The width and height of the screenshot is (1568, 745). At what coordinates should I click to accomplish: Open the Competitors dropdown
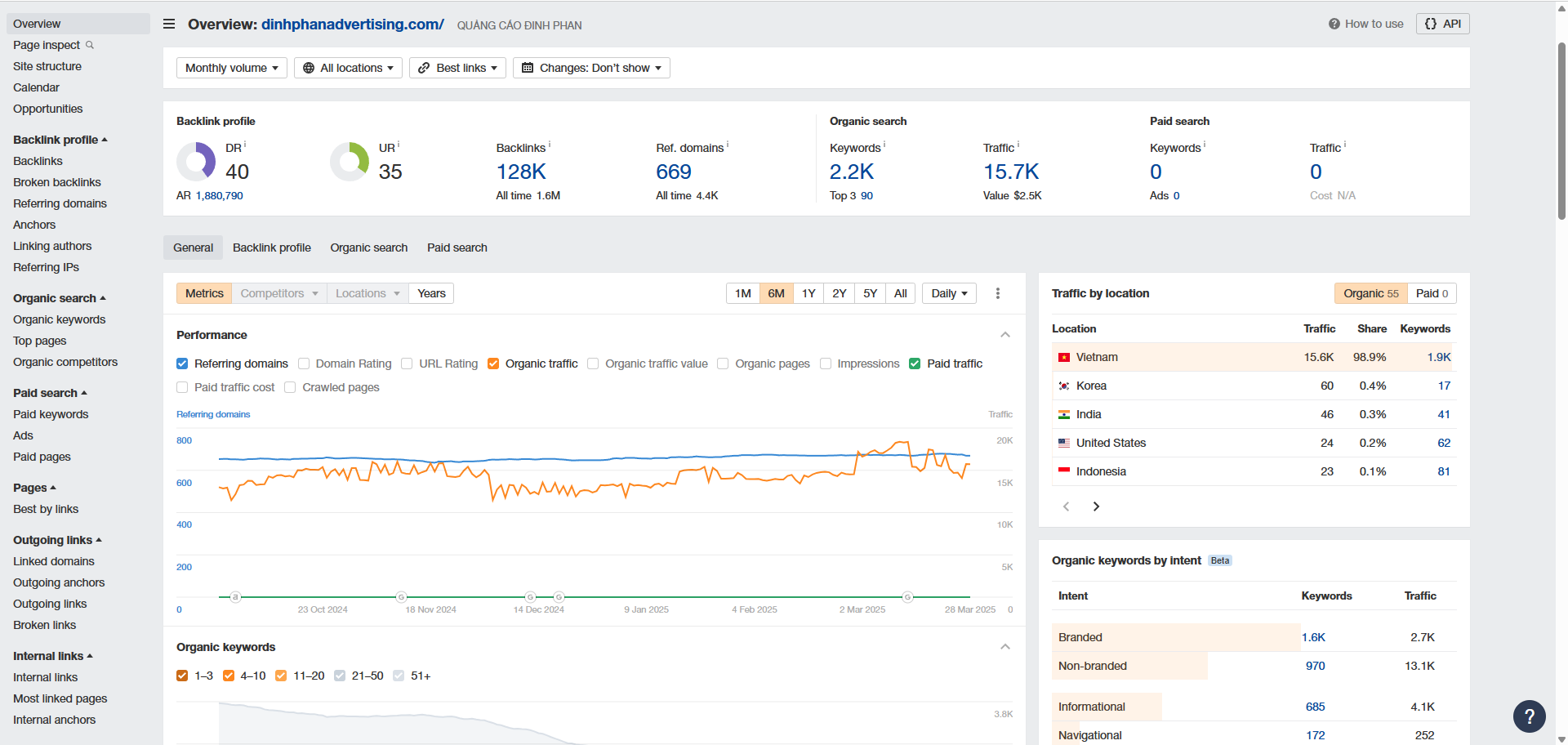279,293
